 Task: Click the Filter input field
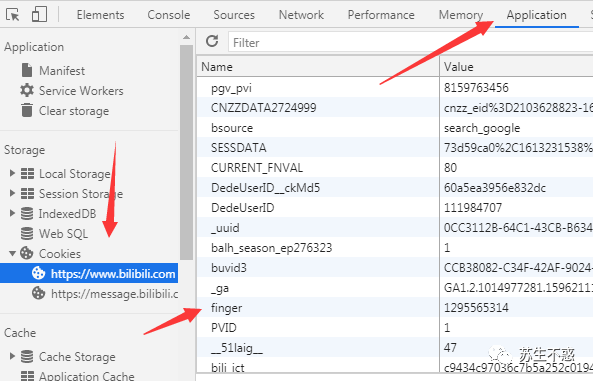click(410, 42)
